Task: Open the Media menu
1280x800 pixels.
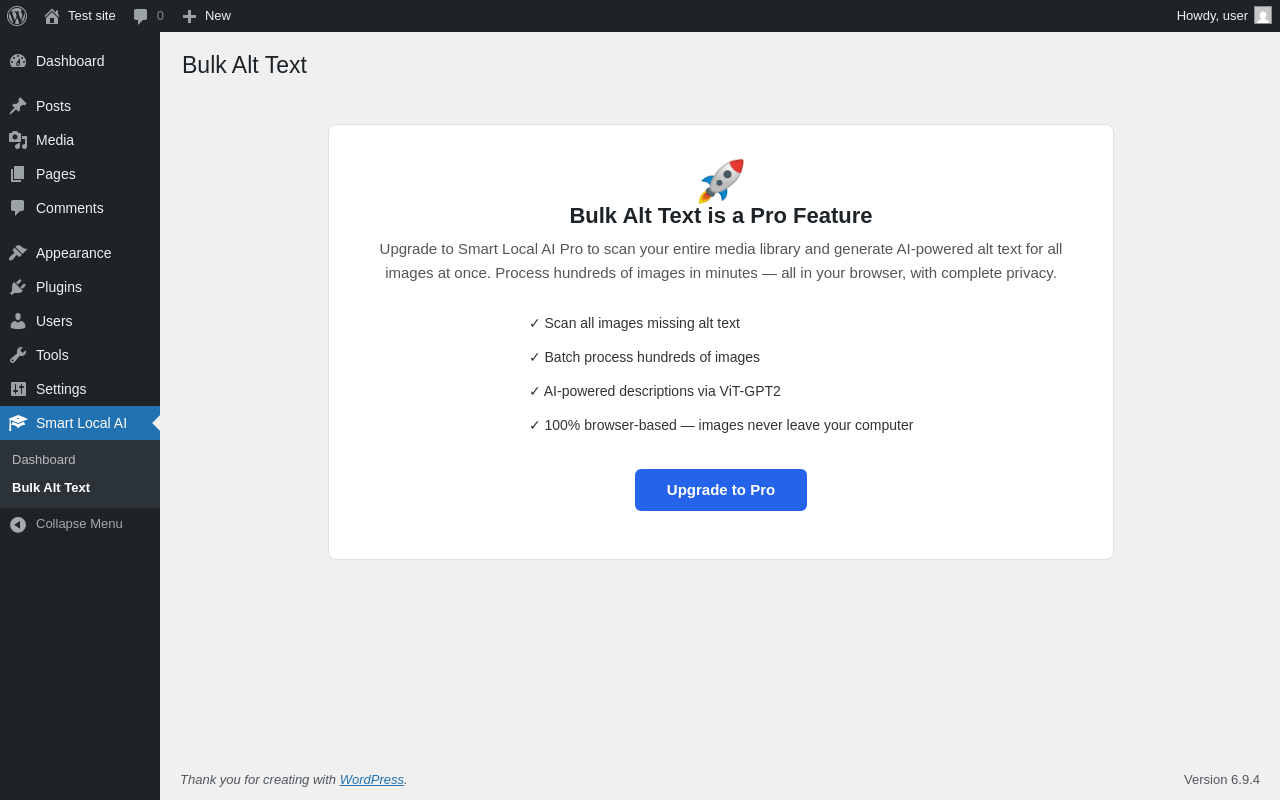Action: click(80, 140)
